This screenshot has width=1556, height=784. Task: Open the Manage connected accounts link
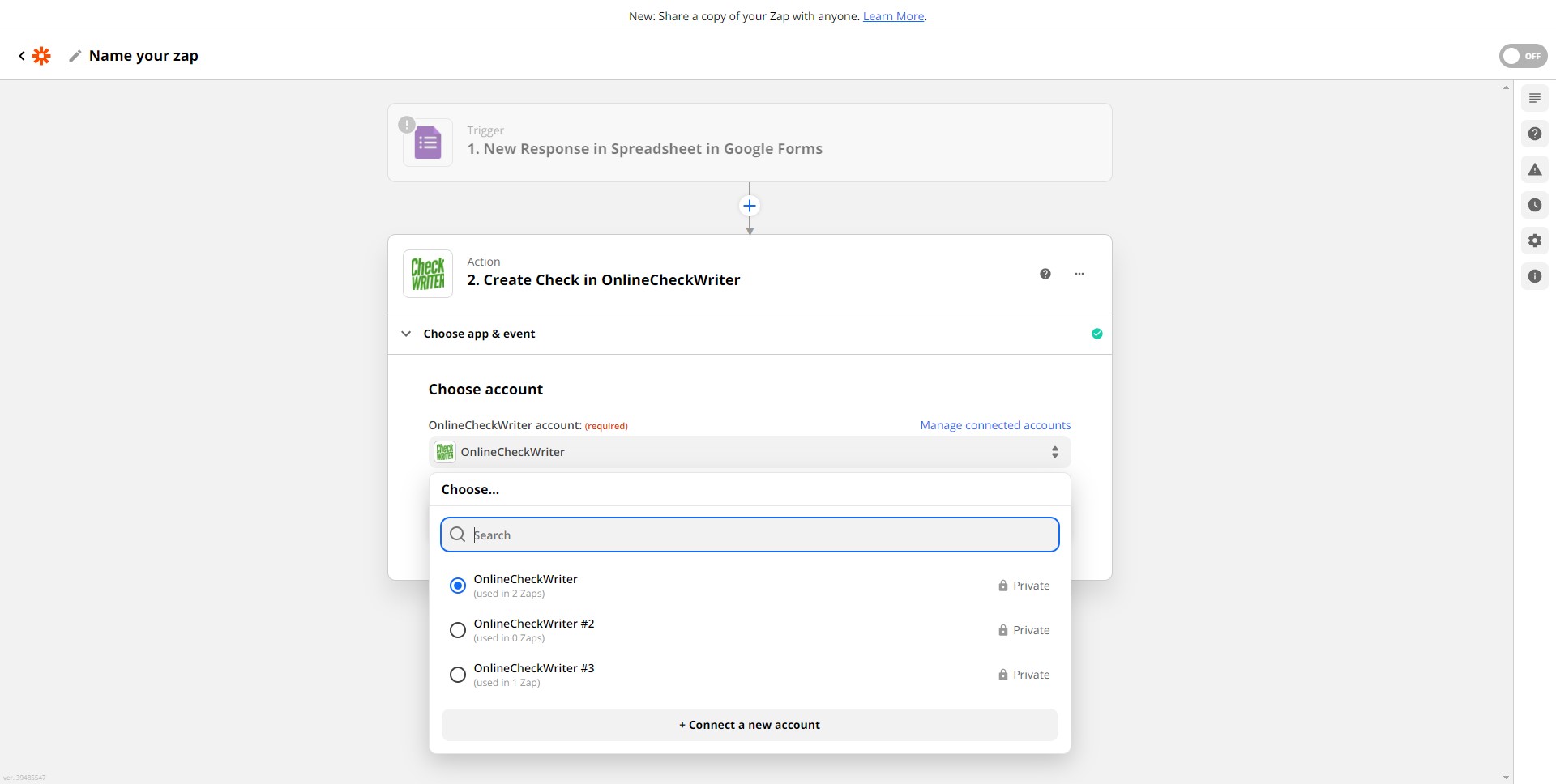click(994, 425)
